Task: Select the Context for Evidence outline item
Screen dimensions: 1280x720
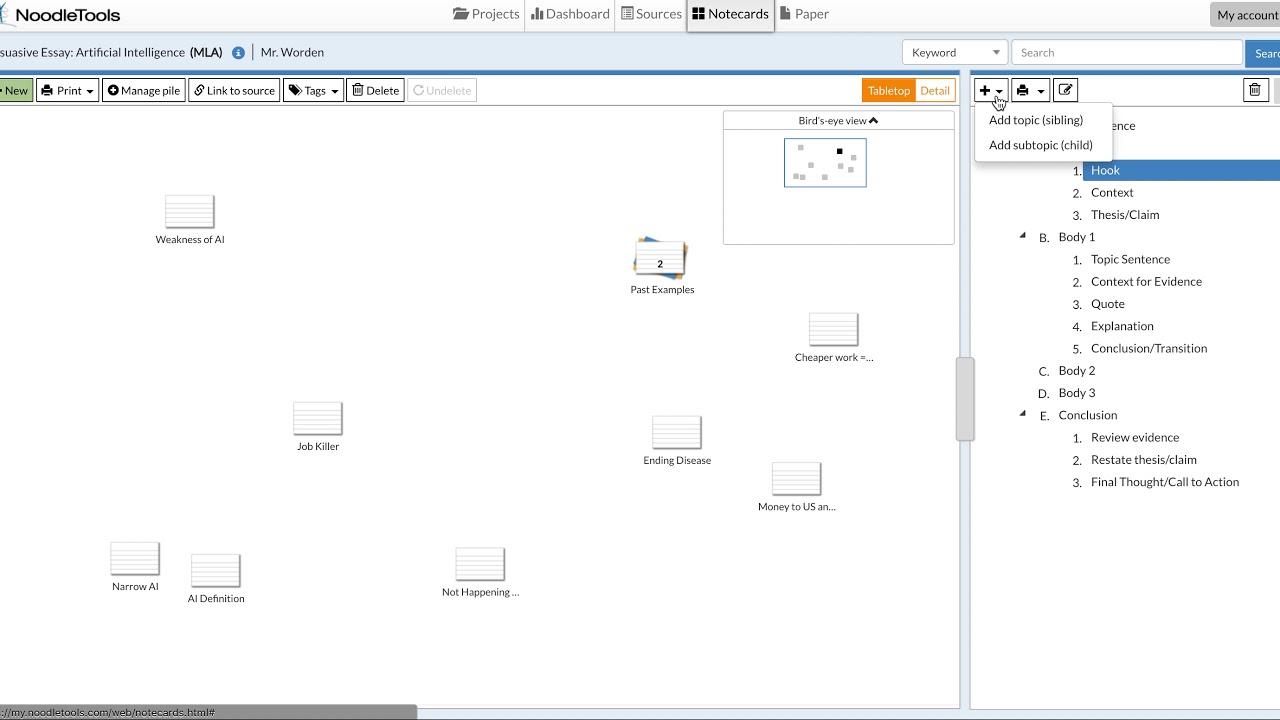Action: tap(1146, 281)
